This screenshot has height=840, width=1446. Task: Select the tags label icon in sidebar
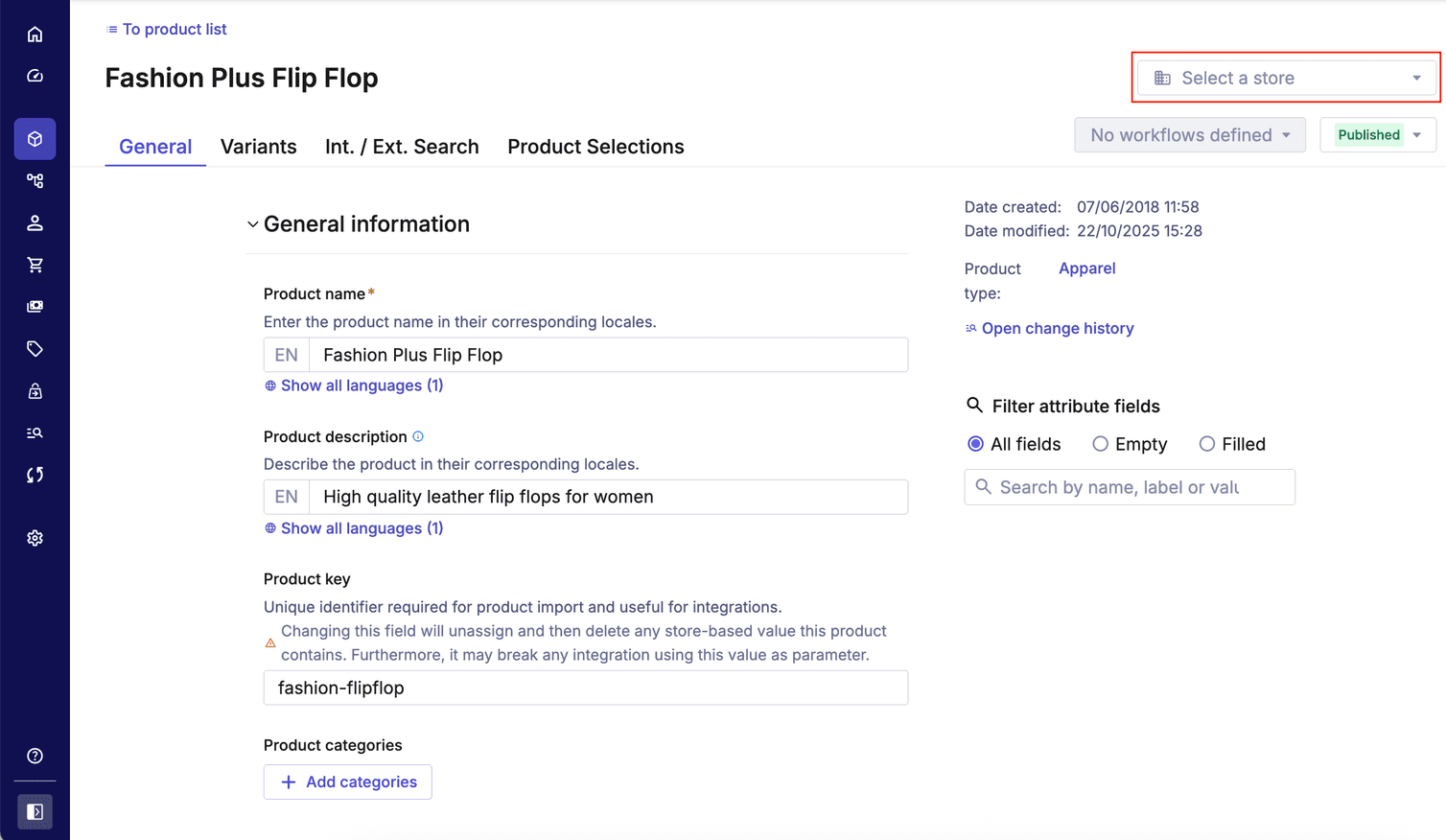(35, 348)
